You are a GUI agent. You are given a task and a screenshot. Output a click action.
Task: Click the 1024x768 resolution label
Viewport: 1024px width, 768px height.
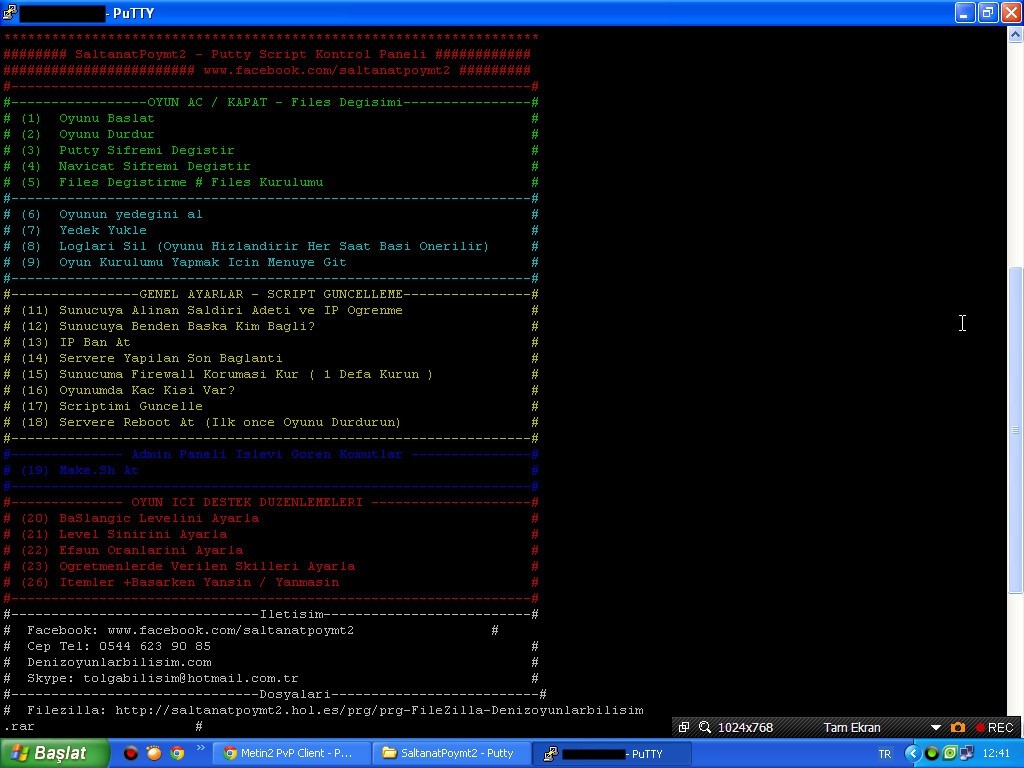745,728
